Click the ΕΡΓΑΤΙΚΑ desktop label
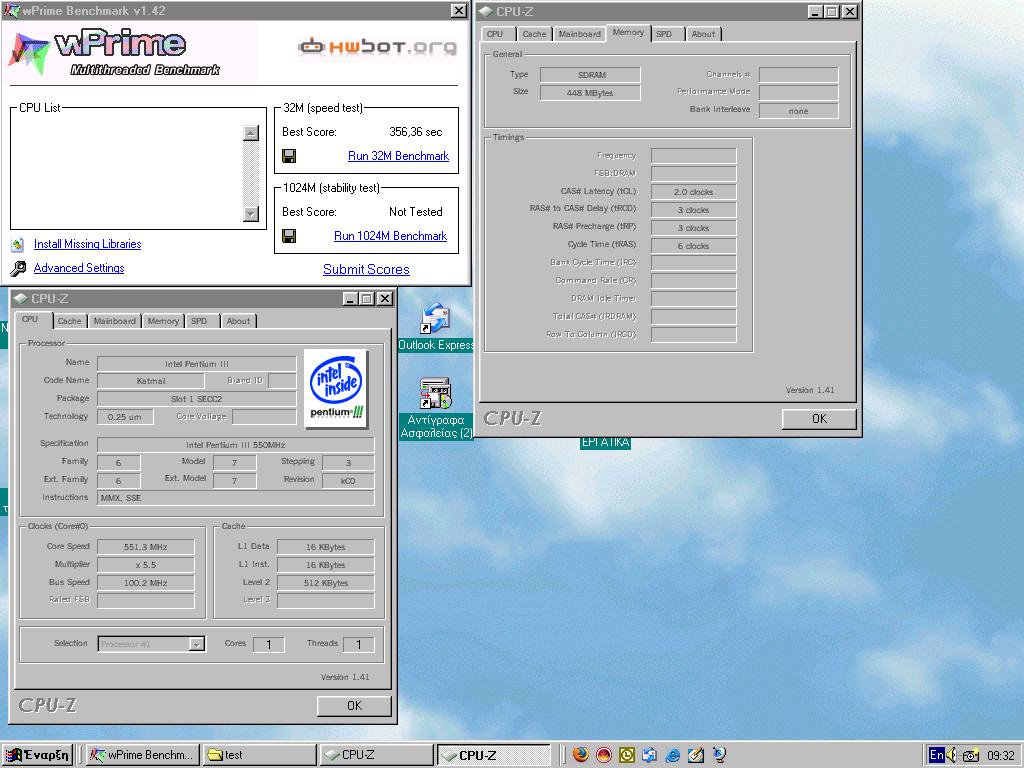 click(605, 442)
